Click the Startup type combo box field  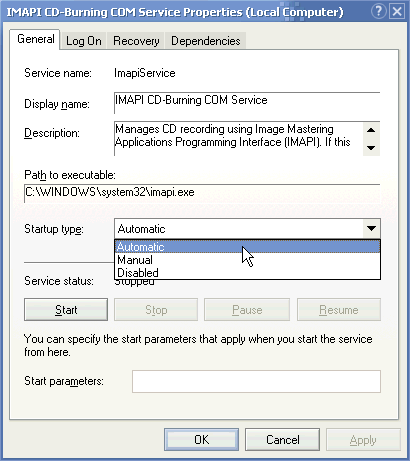pyautogui.click(x=247, y=229)
